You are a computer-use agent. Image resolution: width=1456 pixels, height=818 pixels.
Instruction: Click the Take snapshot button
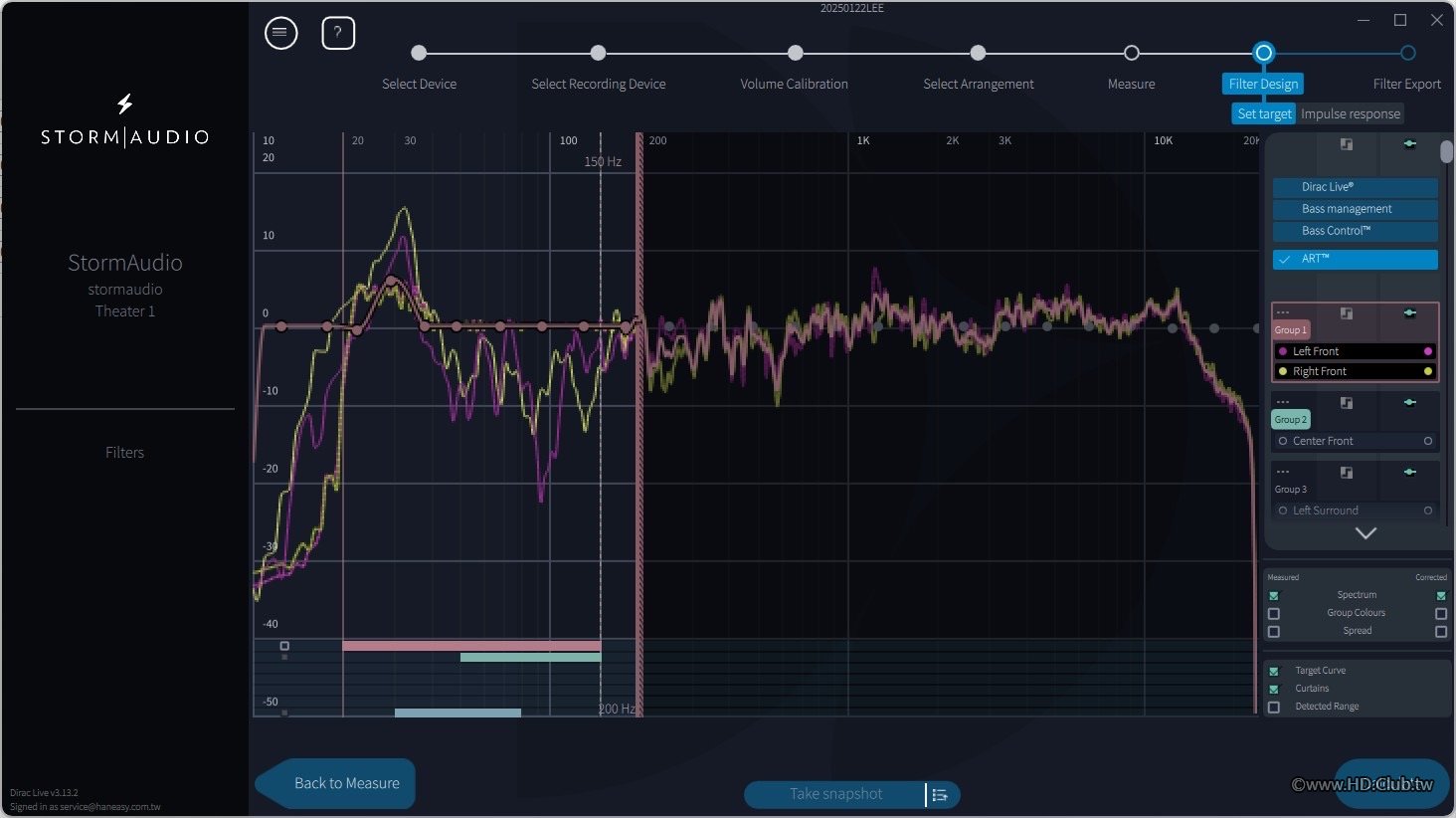coord(835,794)
